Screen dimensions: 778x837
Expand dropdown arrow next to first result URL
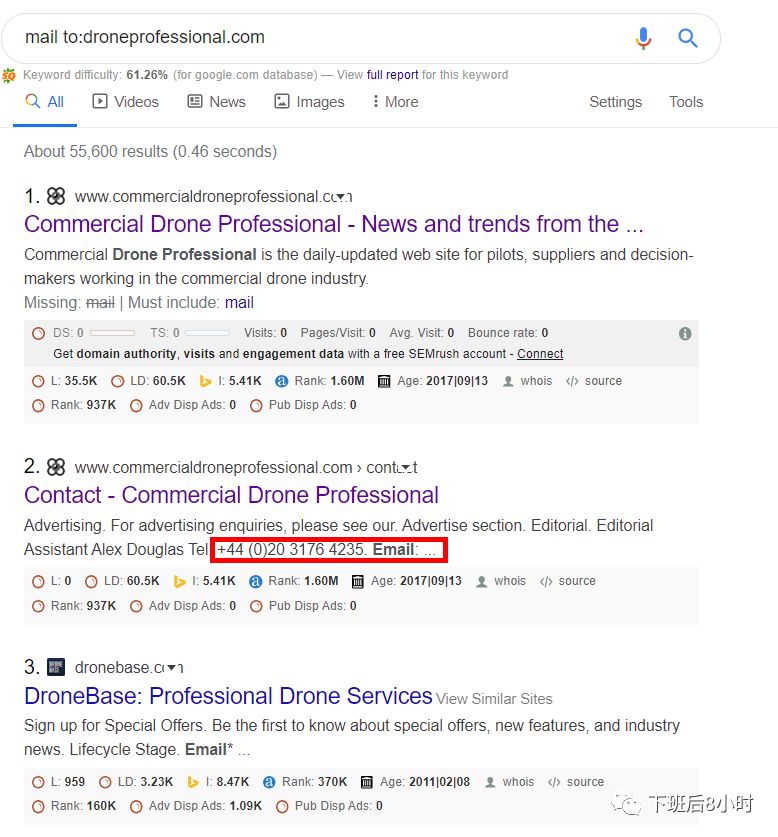coord(340,197)
